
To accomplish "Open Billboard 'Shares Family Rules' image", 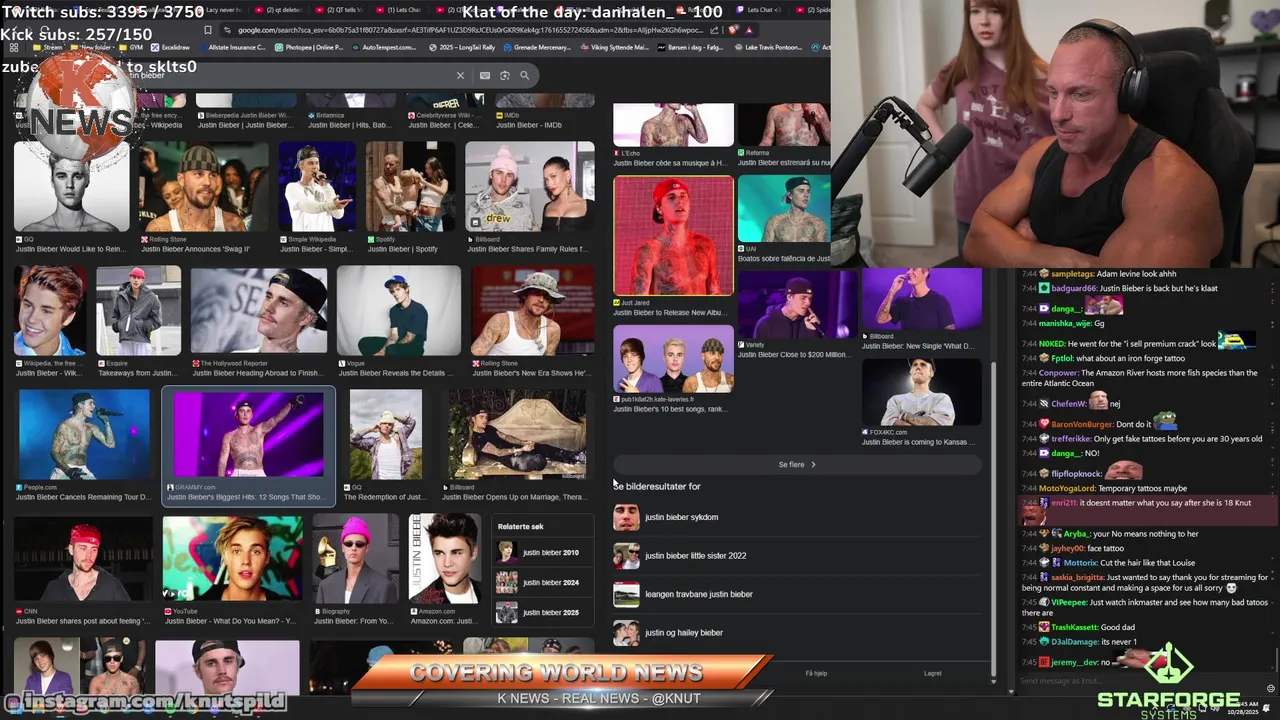I will (529, 187).
